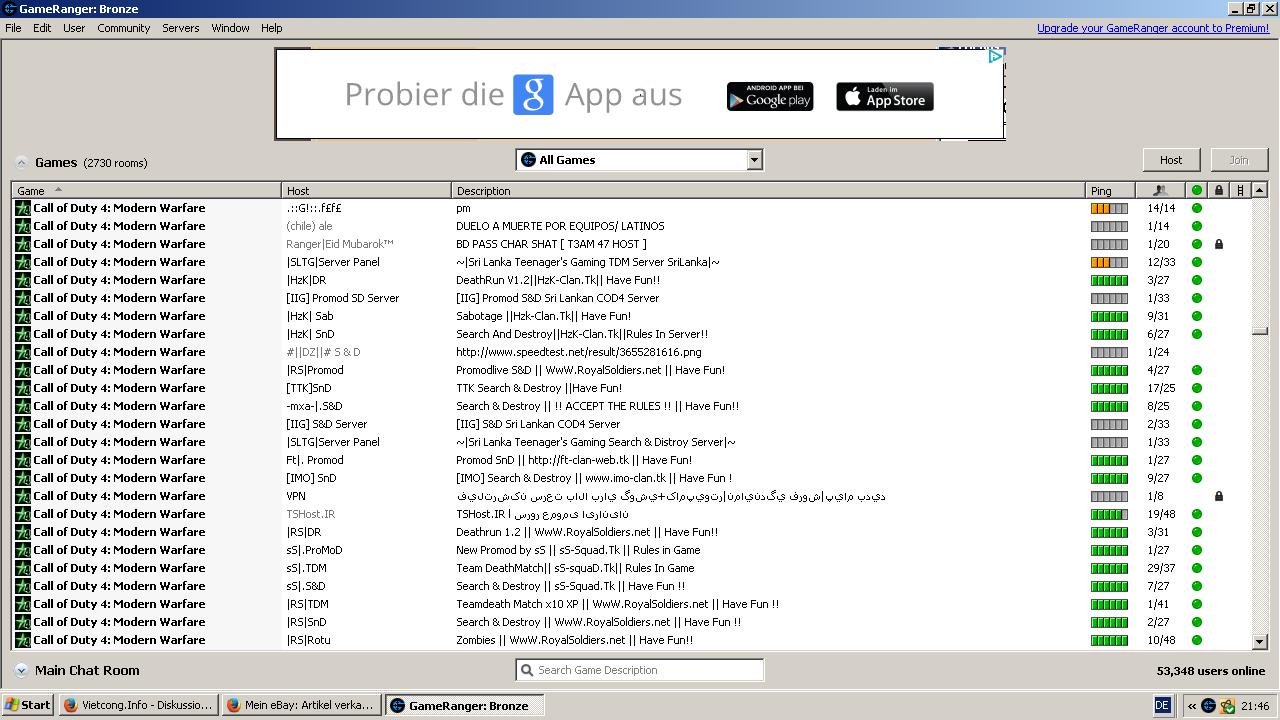
Task: Open the File menu
Action: (x=13, y=28)
